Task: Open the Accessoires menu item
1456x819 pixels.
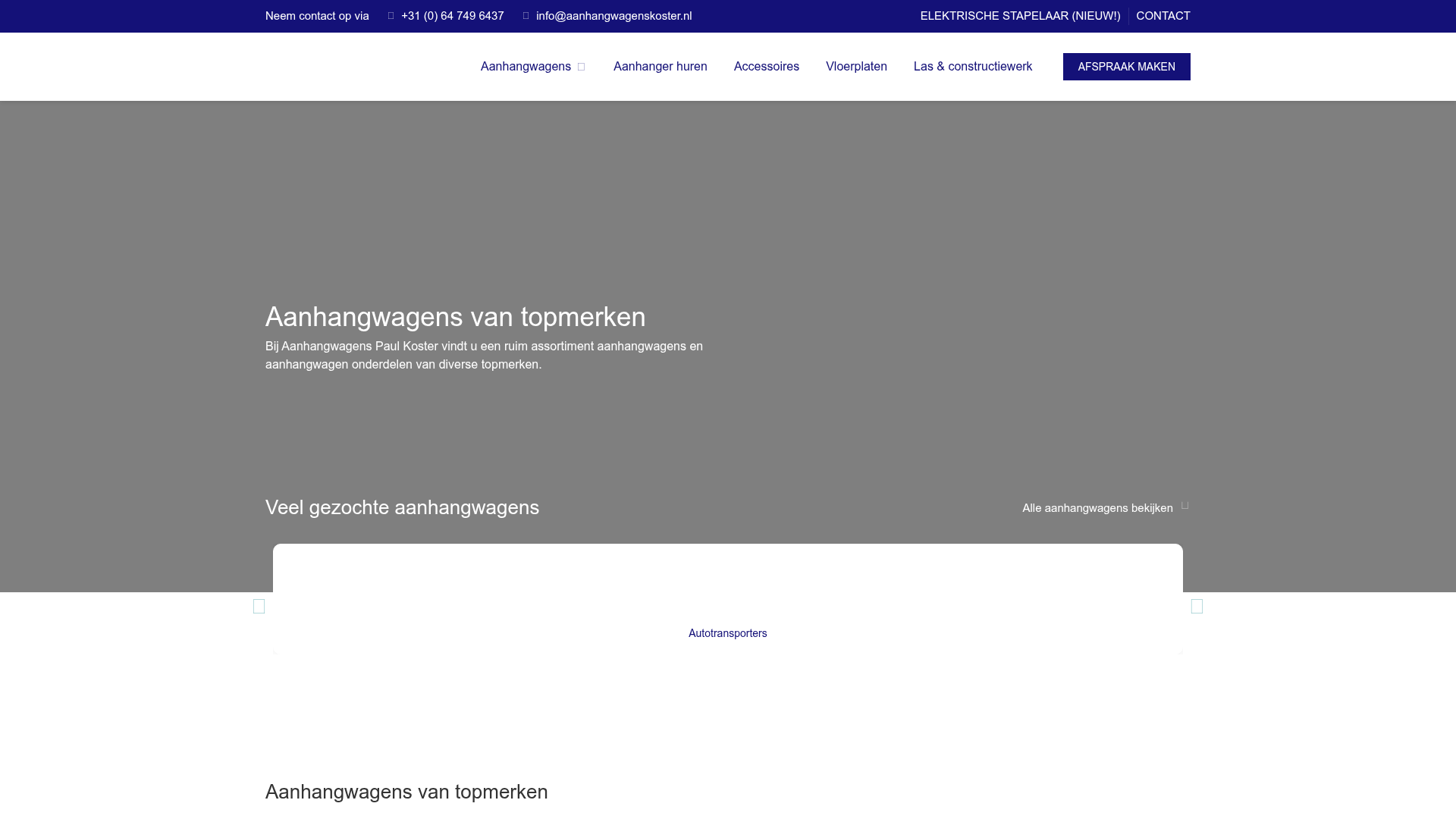Action: pyautogui.click(x=766, y=67)
